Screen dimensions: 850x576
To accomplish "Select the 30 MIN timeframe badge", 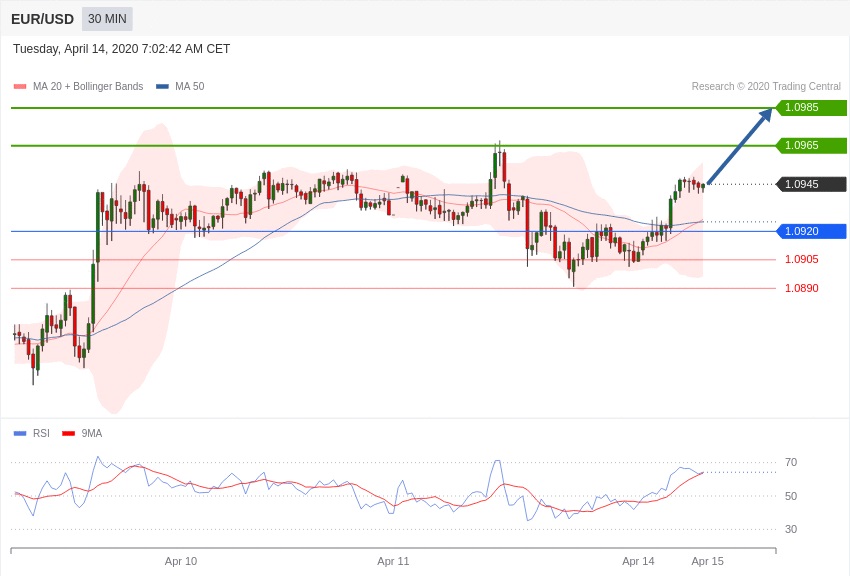I will [107, 19].
